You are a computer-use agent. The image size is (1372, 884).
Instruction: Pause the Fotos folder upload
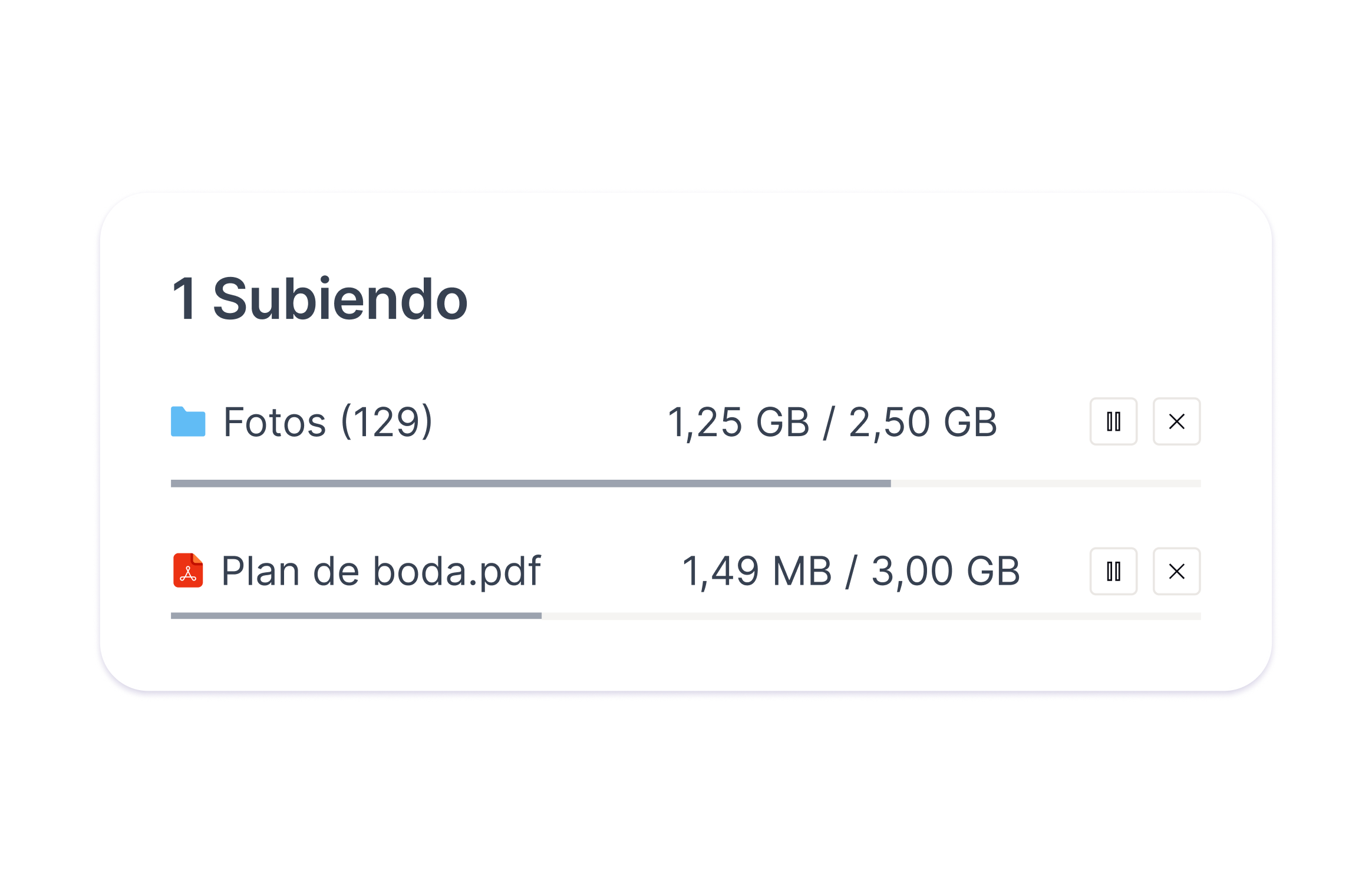(x=1113, y=421)
